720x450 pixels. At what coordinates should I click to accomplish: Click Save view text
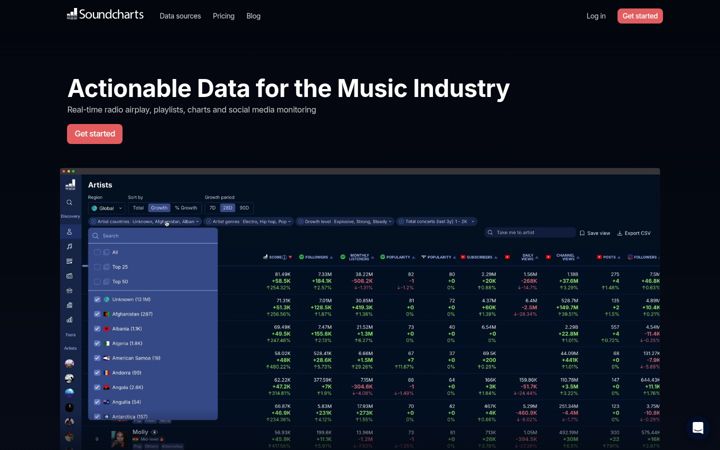tap(599, 233)
